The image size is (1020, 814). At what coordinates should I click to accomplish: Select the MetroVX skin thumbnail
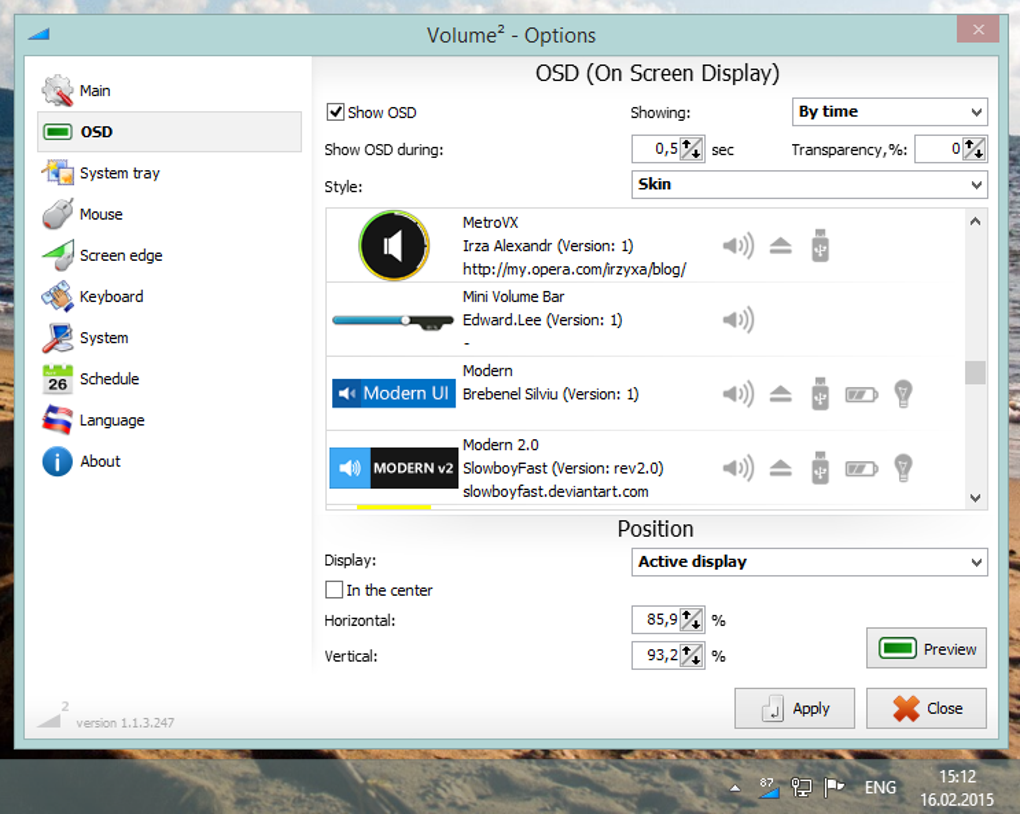coord(394,245)
